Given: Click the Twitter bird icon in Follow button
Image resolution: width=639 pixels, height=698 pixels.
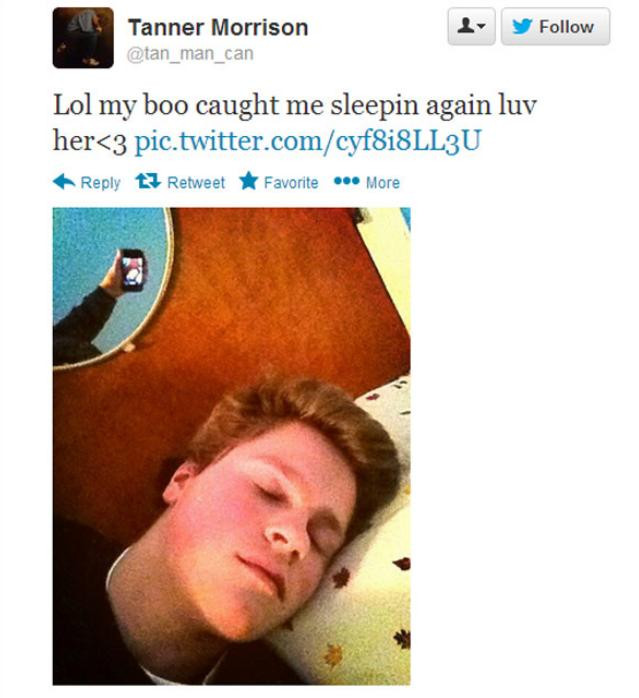Looking at the screenshot, I should tap(522, 26).
